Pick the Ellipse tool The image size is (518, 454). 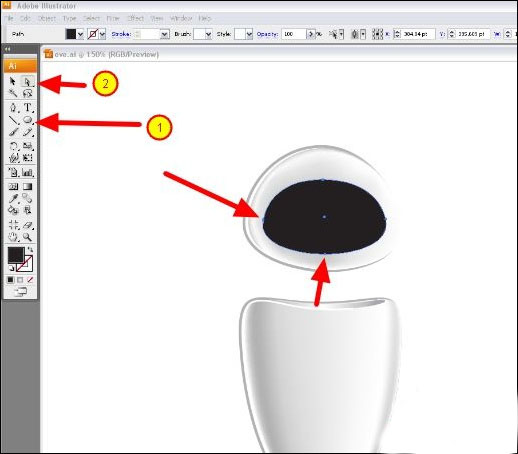click(28, 120)
